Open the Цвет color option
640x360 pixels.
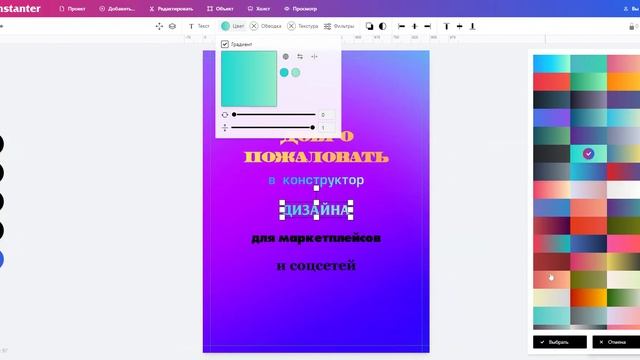pos(233,26)
